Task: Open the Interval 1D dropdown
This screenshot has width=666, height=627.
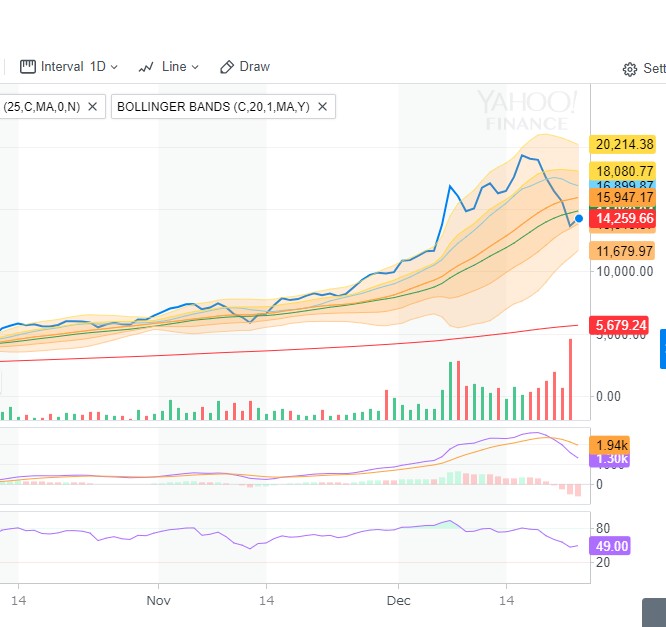Action: (69, 67)
